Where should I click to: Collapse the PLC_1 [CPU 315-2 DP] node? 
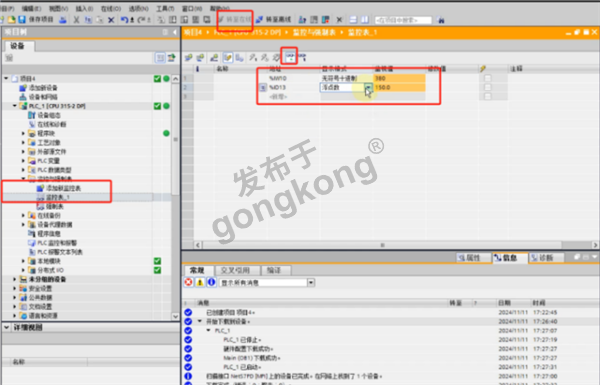coord(15,106)
